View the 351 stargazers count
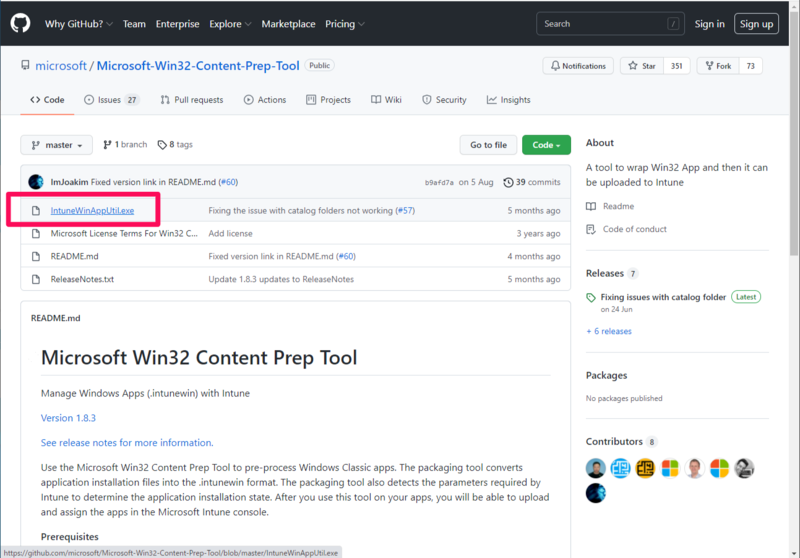This screenshot has height=558, width=800. click(x=677, y=66)
